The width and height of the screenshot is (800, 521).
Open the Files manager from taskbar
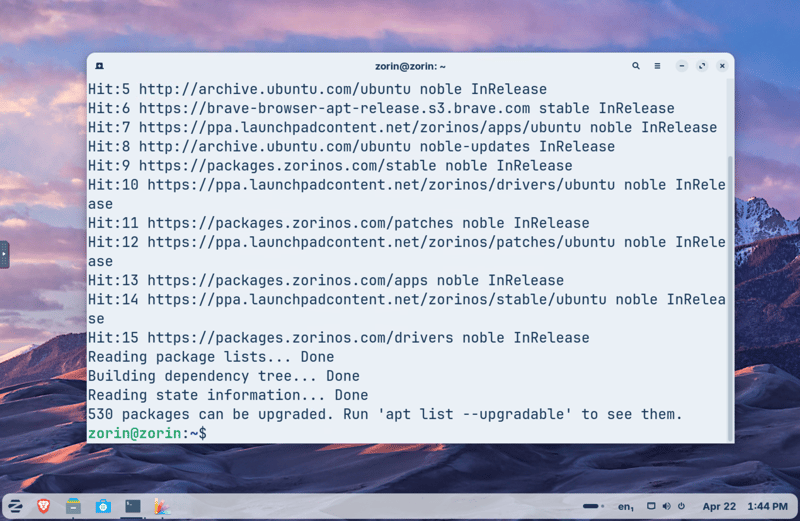[x=73, y=506]
